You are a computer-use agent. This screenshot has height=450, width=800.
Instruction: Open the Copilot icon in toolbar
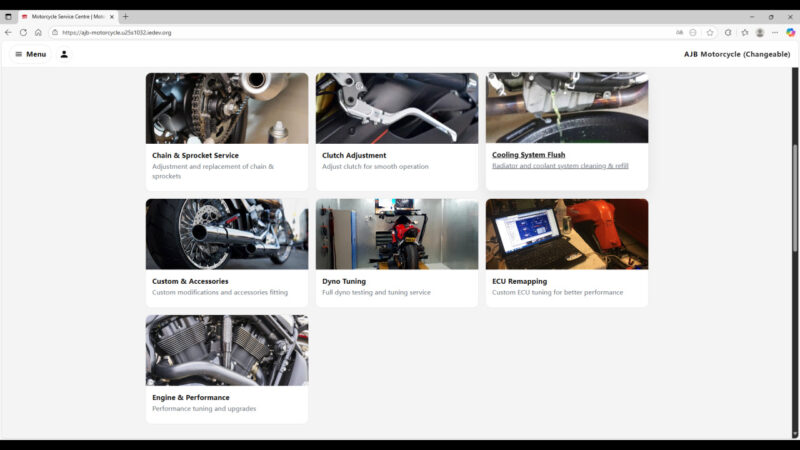[790, 32]
